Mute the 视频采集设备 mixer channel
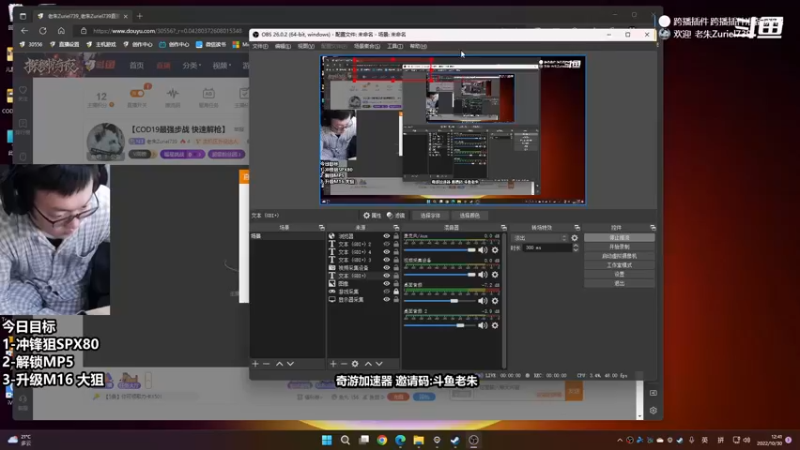The image size is (800, 450). point(482,275)
